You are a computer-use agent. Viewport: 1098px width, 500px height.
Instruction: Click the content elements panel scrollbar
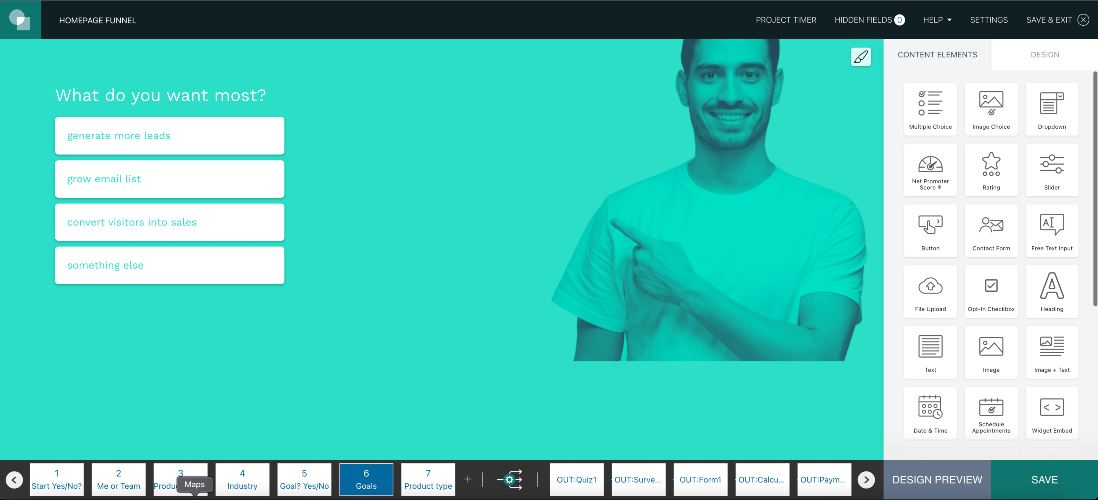(x=1095, y=188)
